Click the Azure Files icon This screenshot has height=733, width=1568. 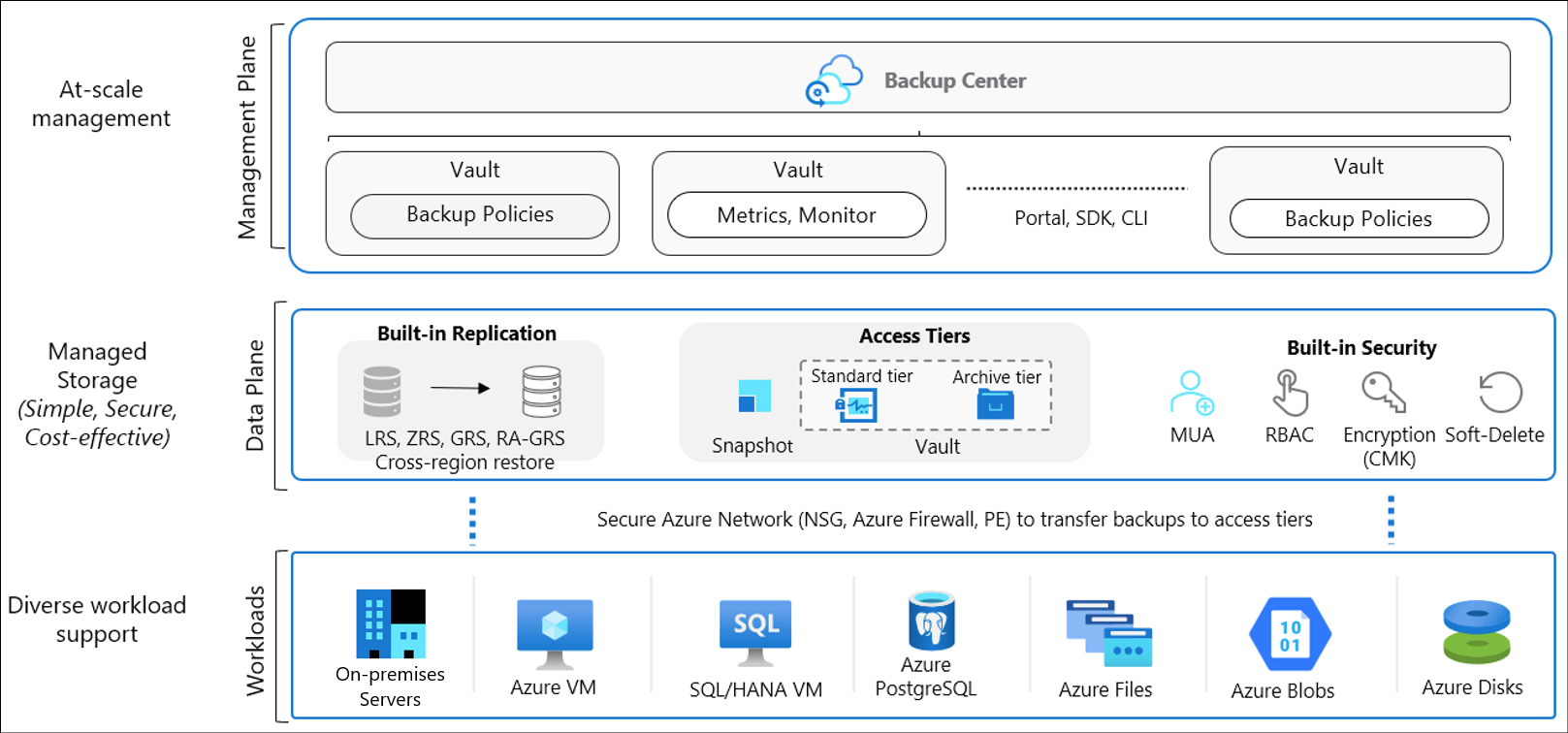click(x=1109, y=633)
